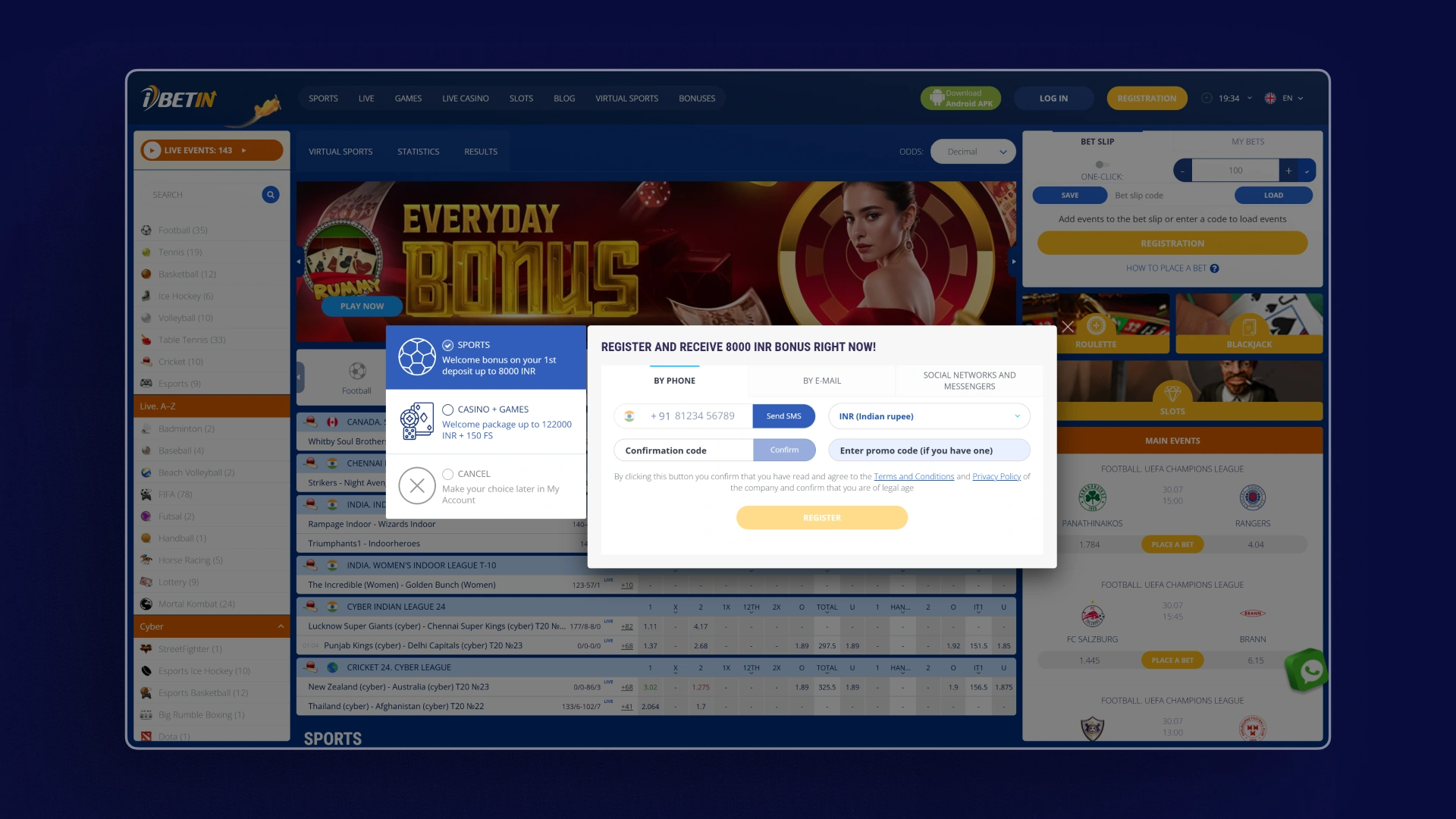1456x819 pixels.
Task: Click the Roulette tile icon
Action: (1096, 325)
